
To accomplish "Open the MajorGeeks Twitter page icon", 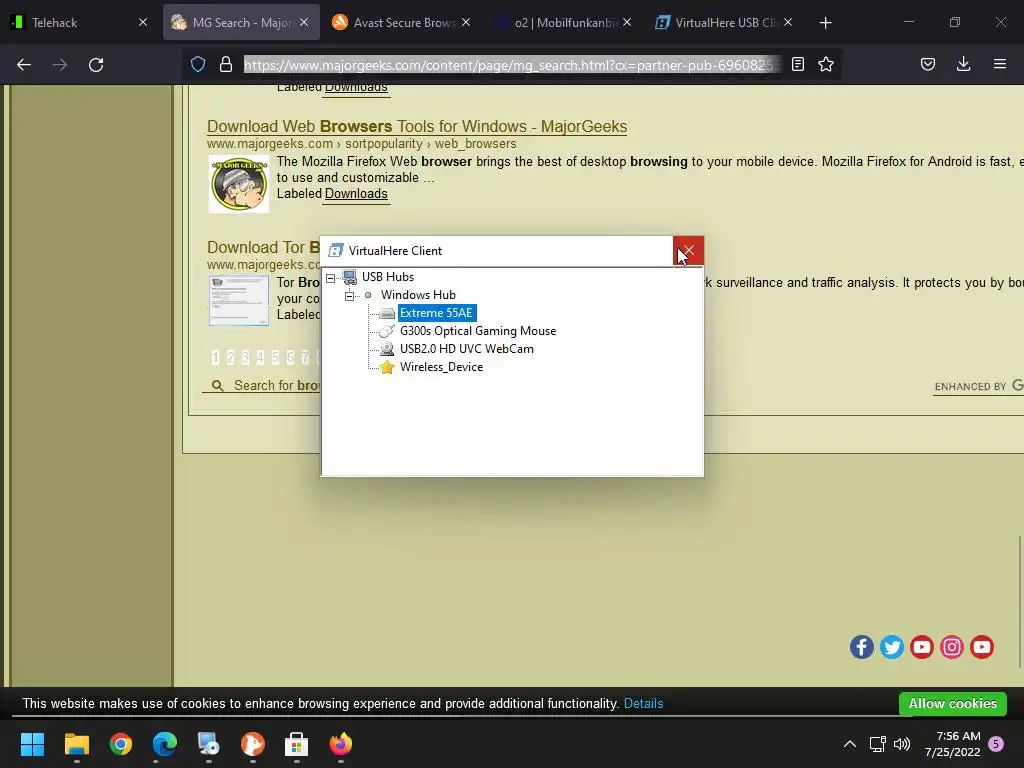I will click(892, 647).
